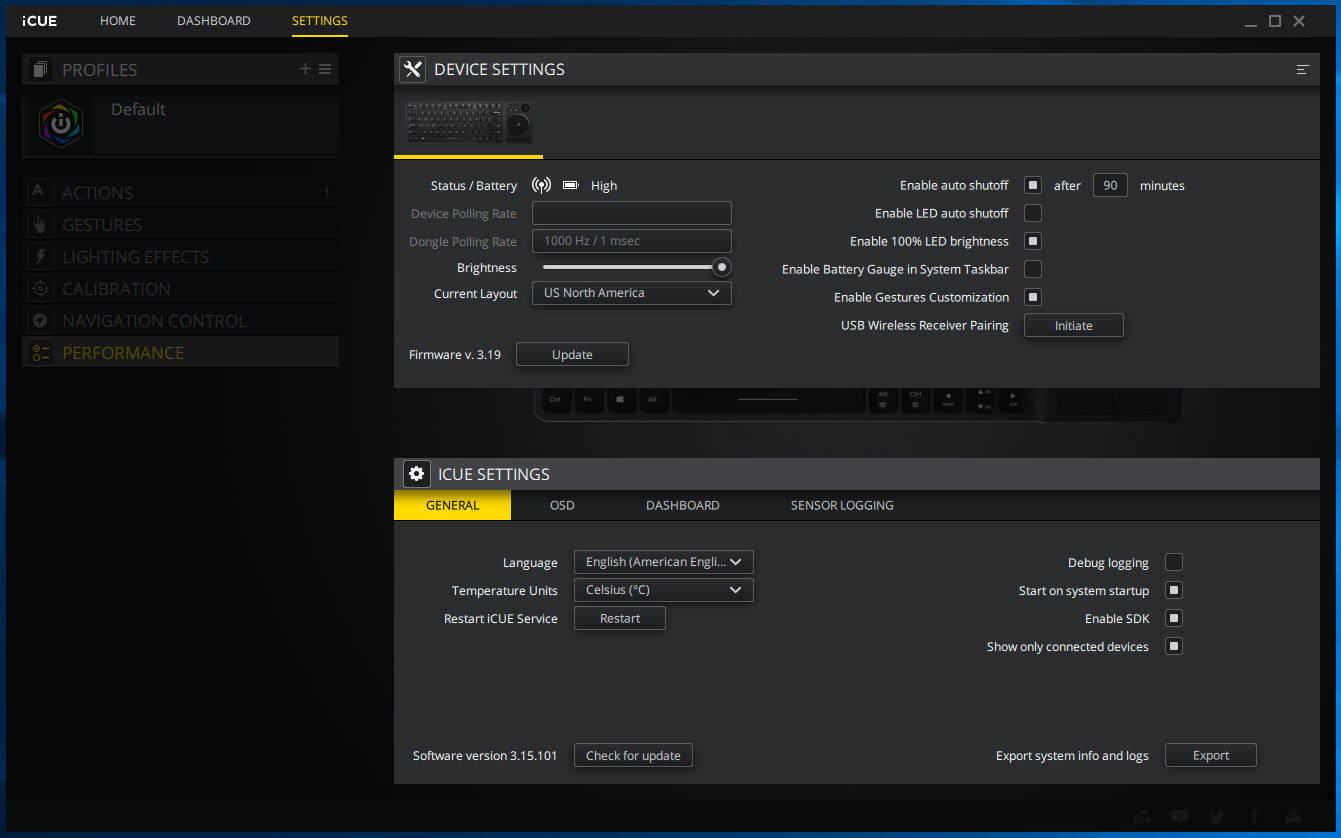Viewport: 1341px width, 838px height.
Task: Go to the HOME tab
Action: pos(118,21)
